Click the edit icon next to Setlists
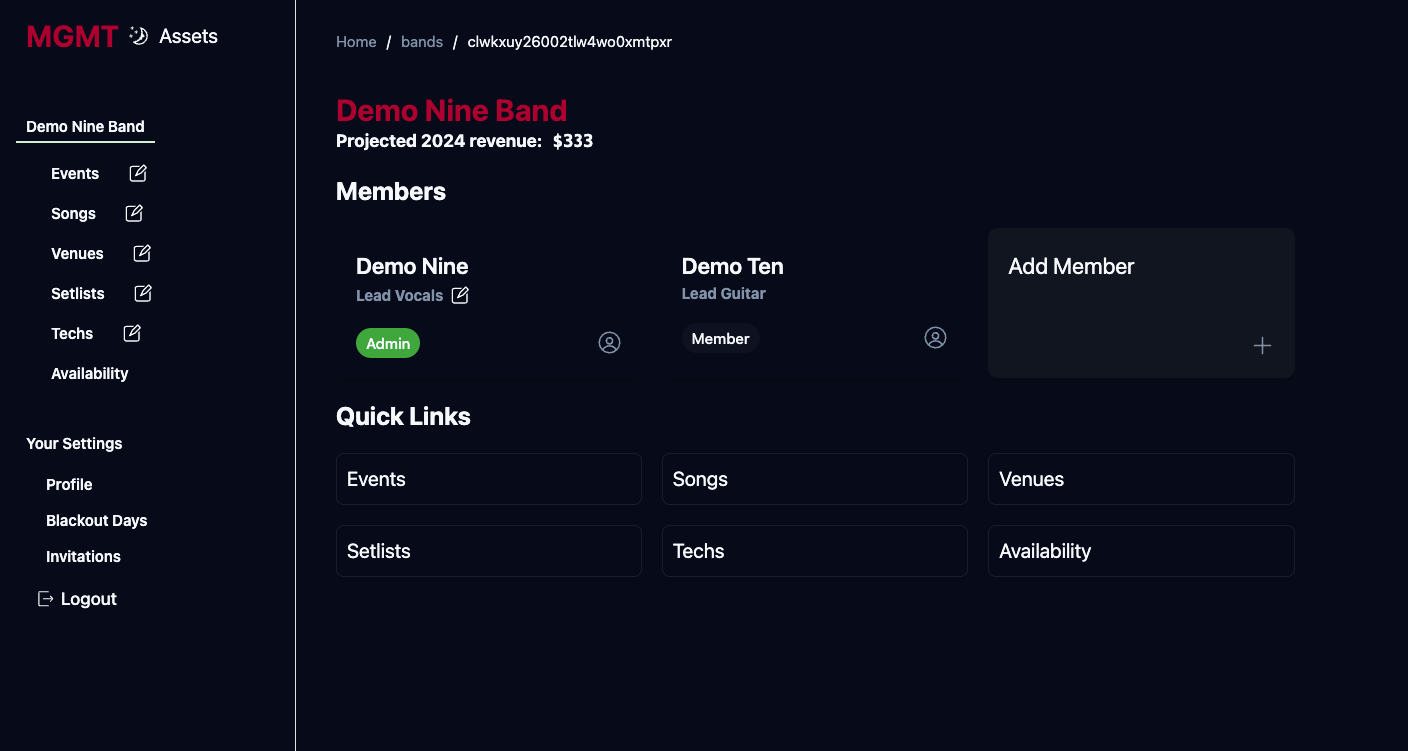The height and width of the screenshot is (751, 1408). 143,293
